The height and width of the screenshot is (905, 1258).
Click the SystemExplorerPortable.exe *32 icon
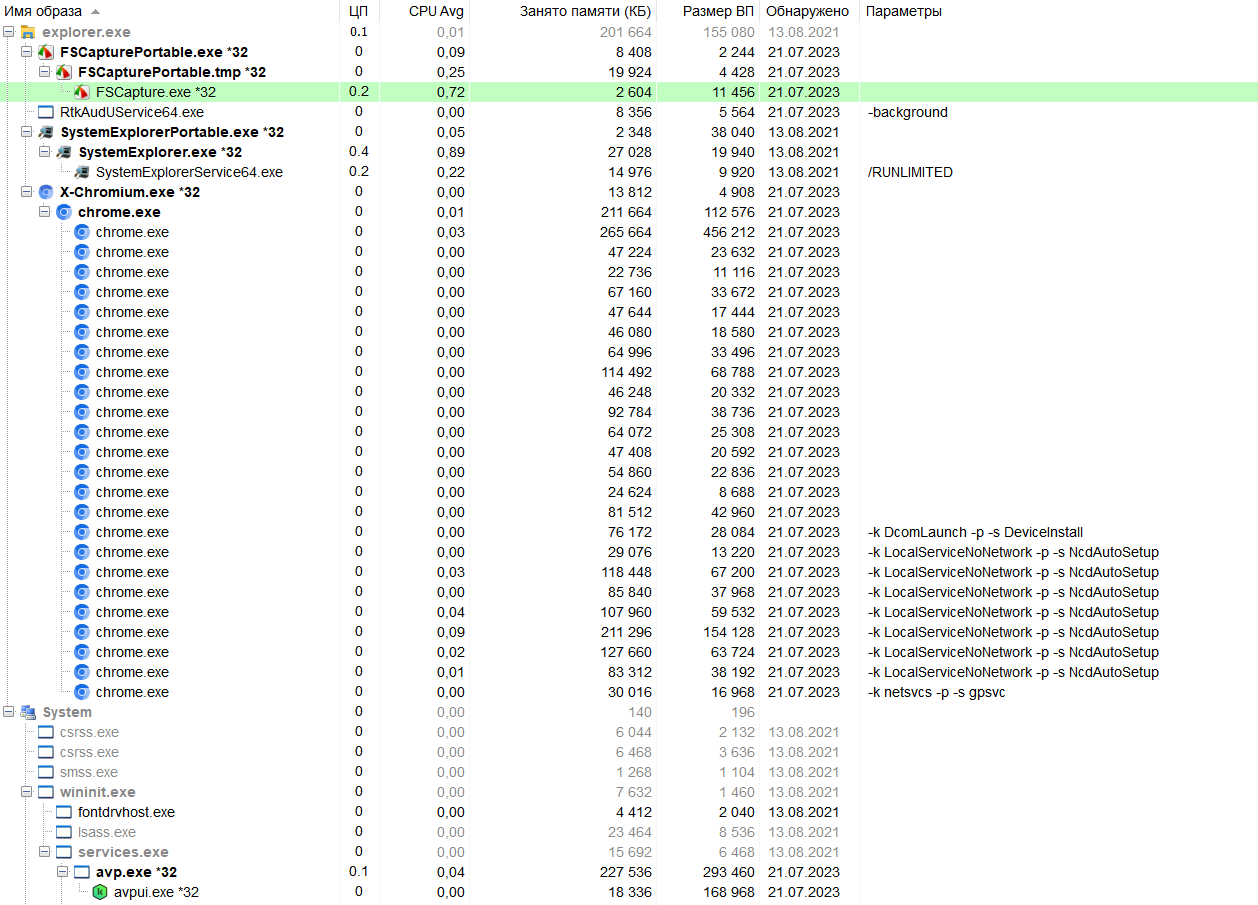[46, 132]
